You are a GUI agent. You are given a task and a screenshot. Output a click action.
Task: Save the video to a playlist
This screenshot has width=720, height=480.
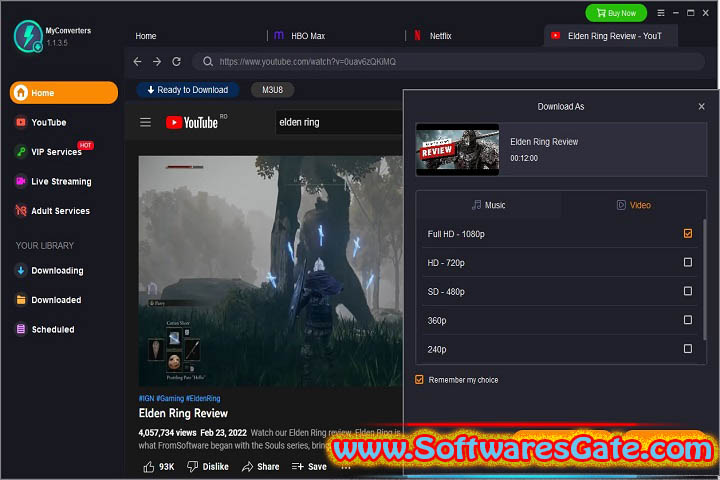point(309,467)
